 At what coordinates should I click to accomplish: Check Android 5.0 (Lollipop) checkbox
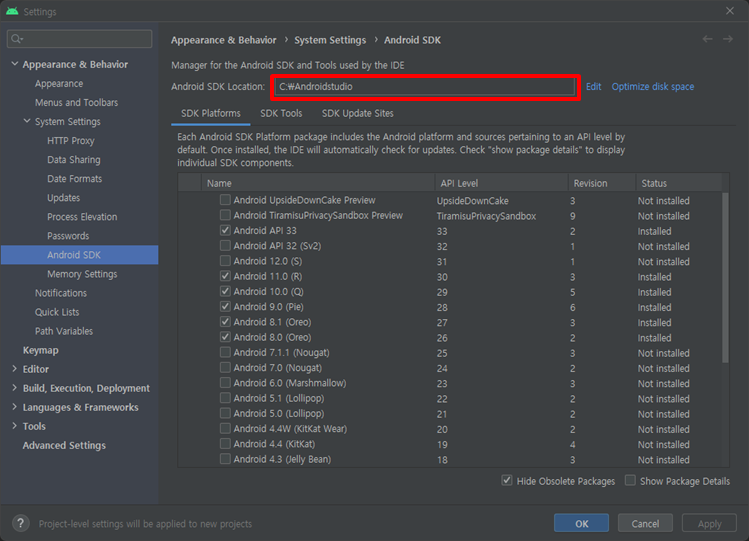click(x=225, y=414)
